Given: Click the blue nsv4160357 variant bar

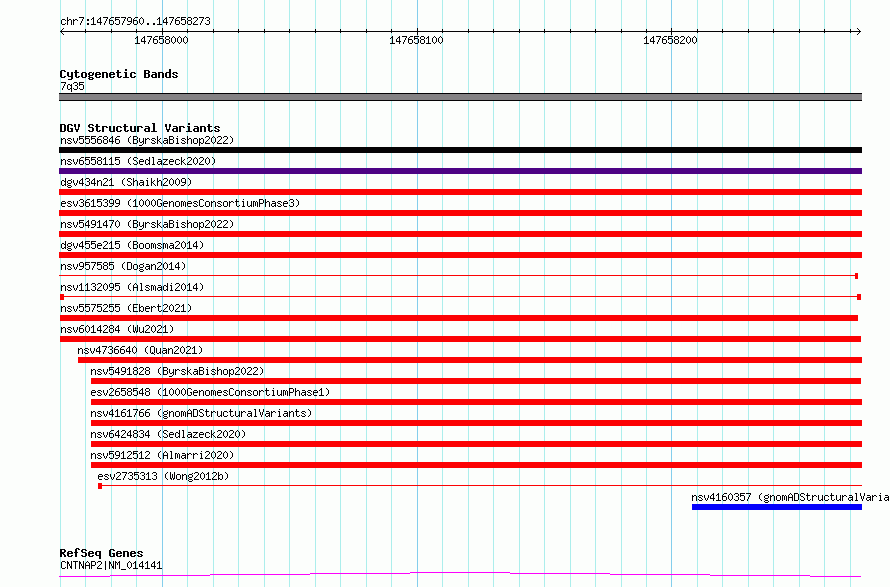Looking at the screenshot, I should click(x=776, y=507).
